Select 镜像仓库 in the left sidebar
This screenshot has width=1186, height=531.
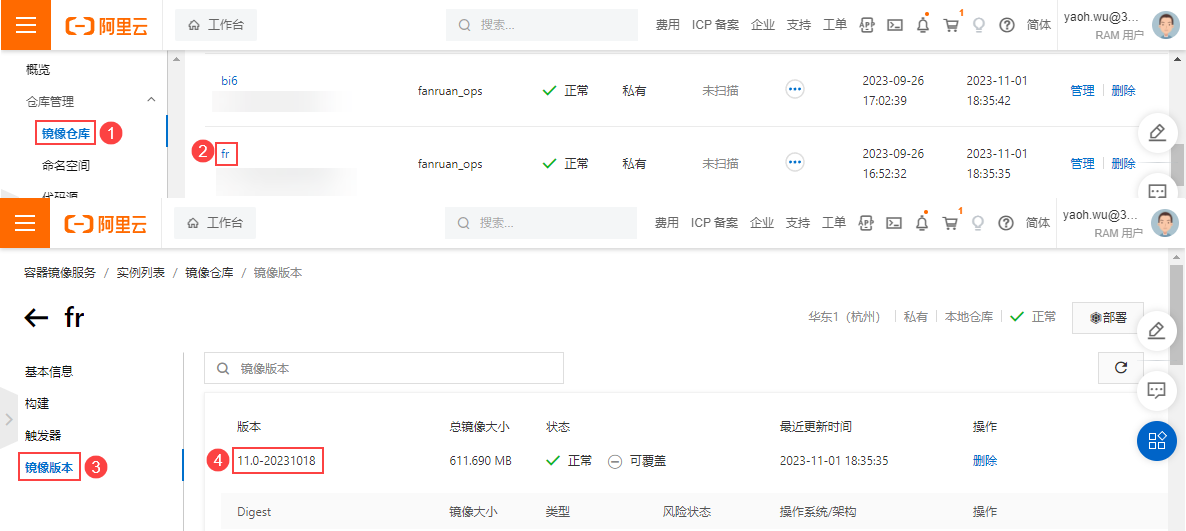[x=66, y=133]
